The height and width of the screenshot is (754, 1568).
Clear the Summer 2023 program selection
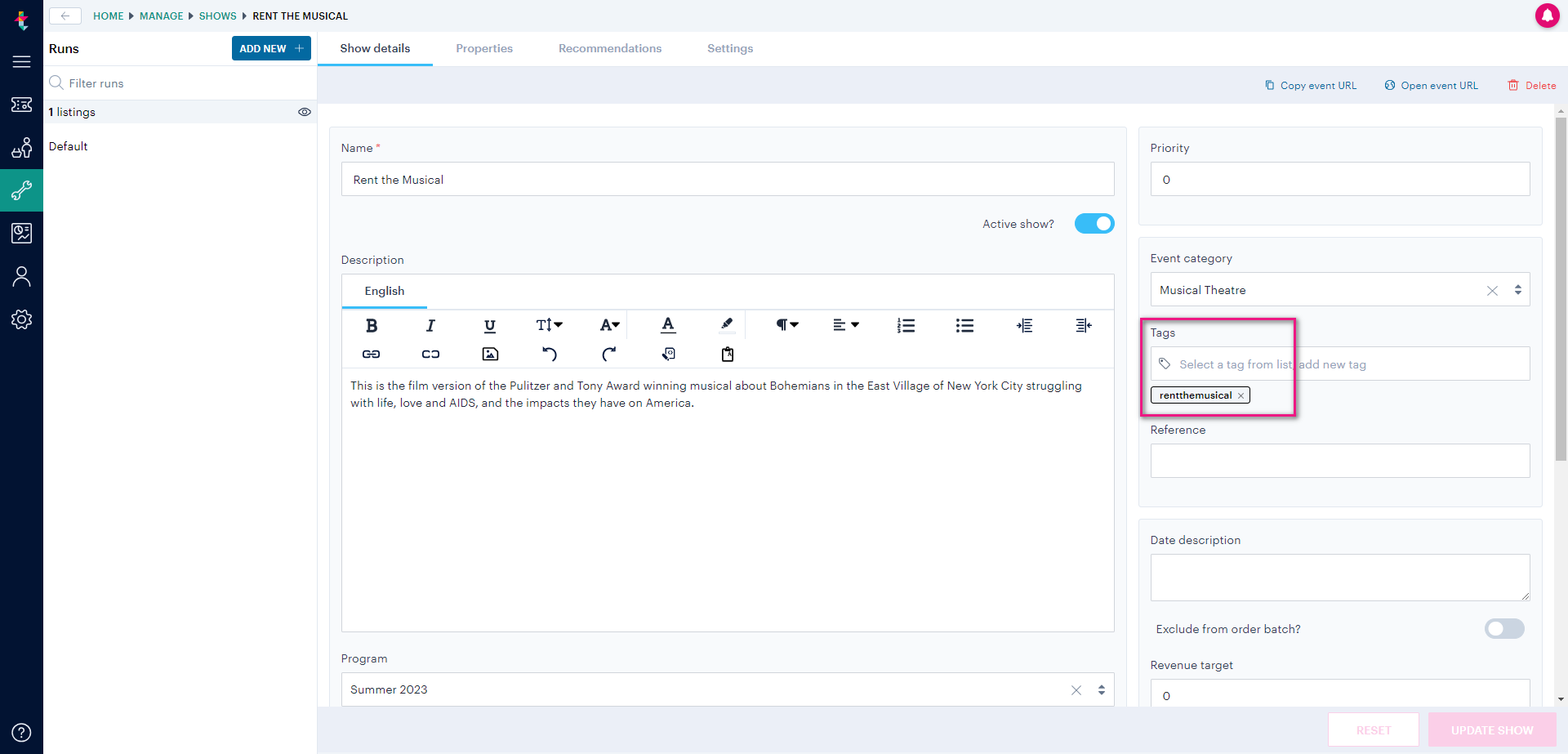1076,690
